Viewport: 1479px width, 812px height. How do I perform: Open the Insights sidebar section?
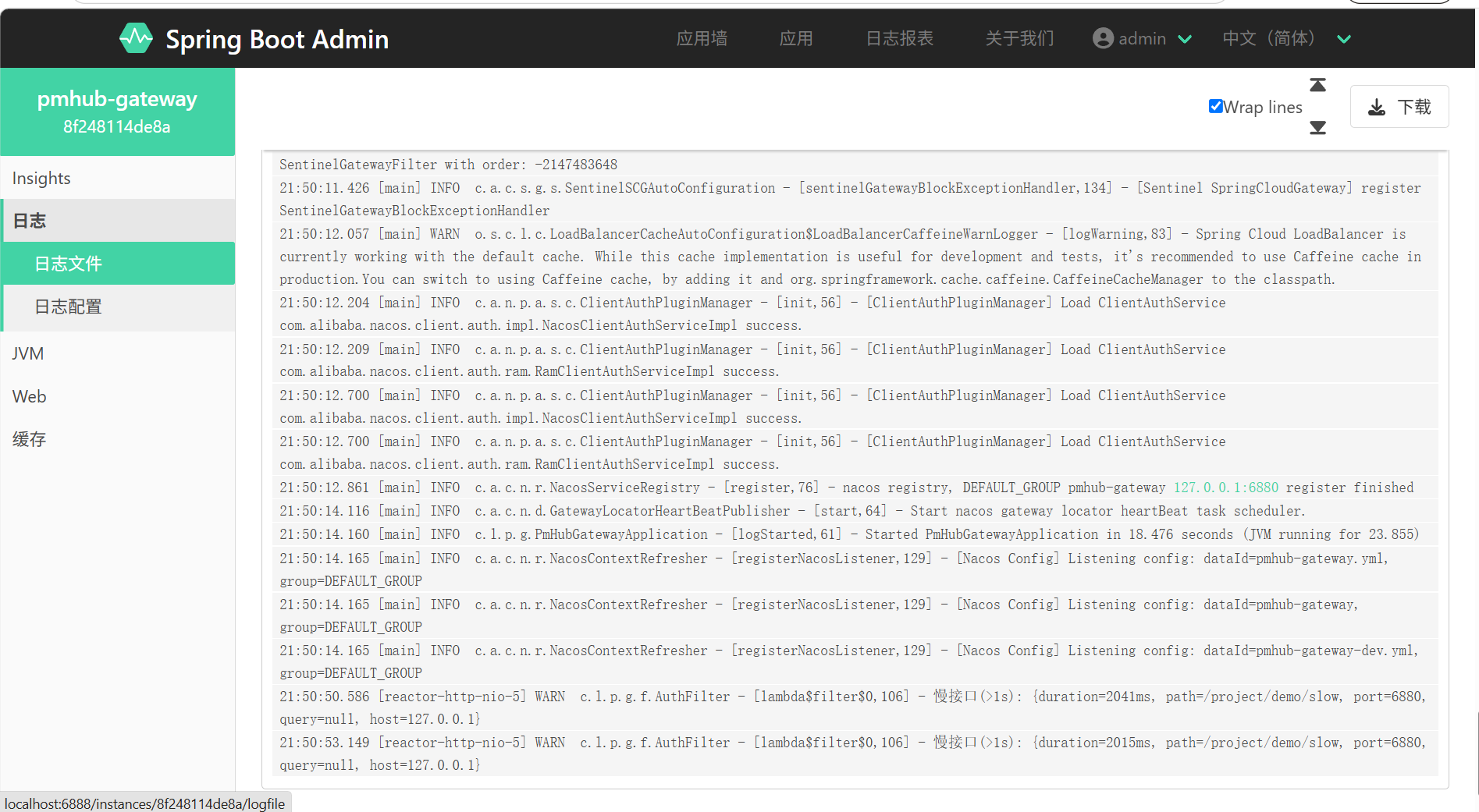[118, 178]
